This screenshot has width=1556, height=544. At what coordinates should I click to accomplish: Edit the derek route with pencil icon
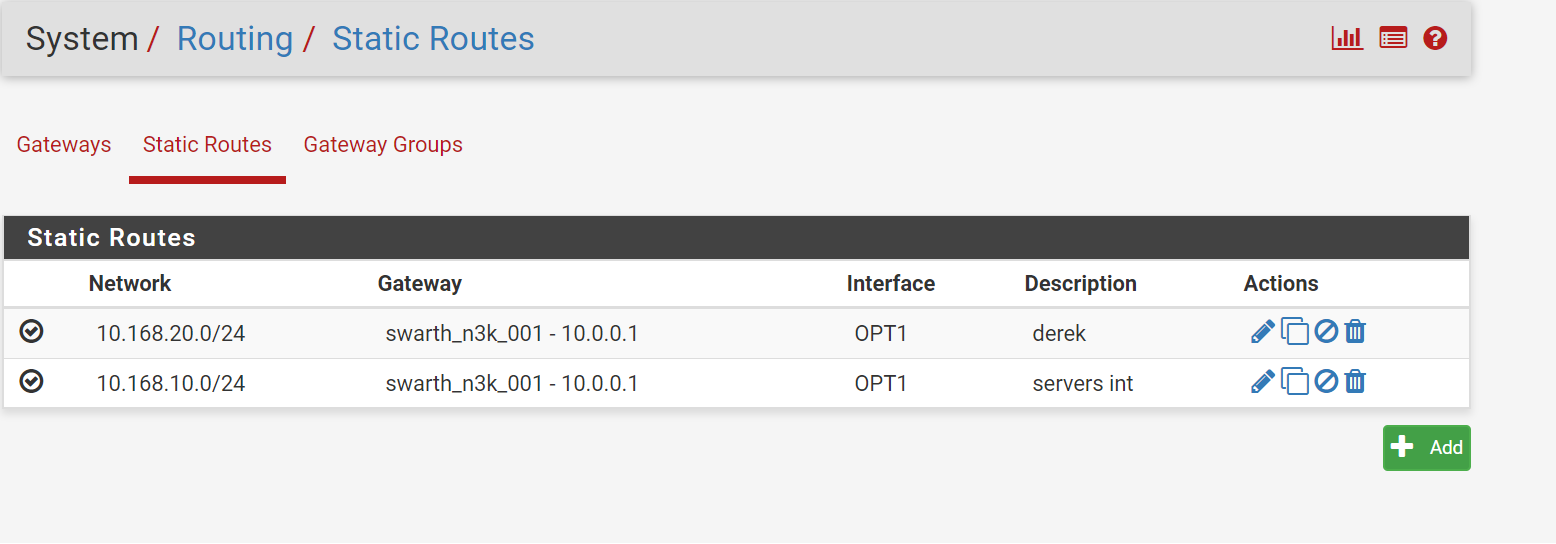point(1263,331)
